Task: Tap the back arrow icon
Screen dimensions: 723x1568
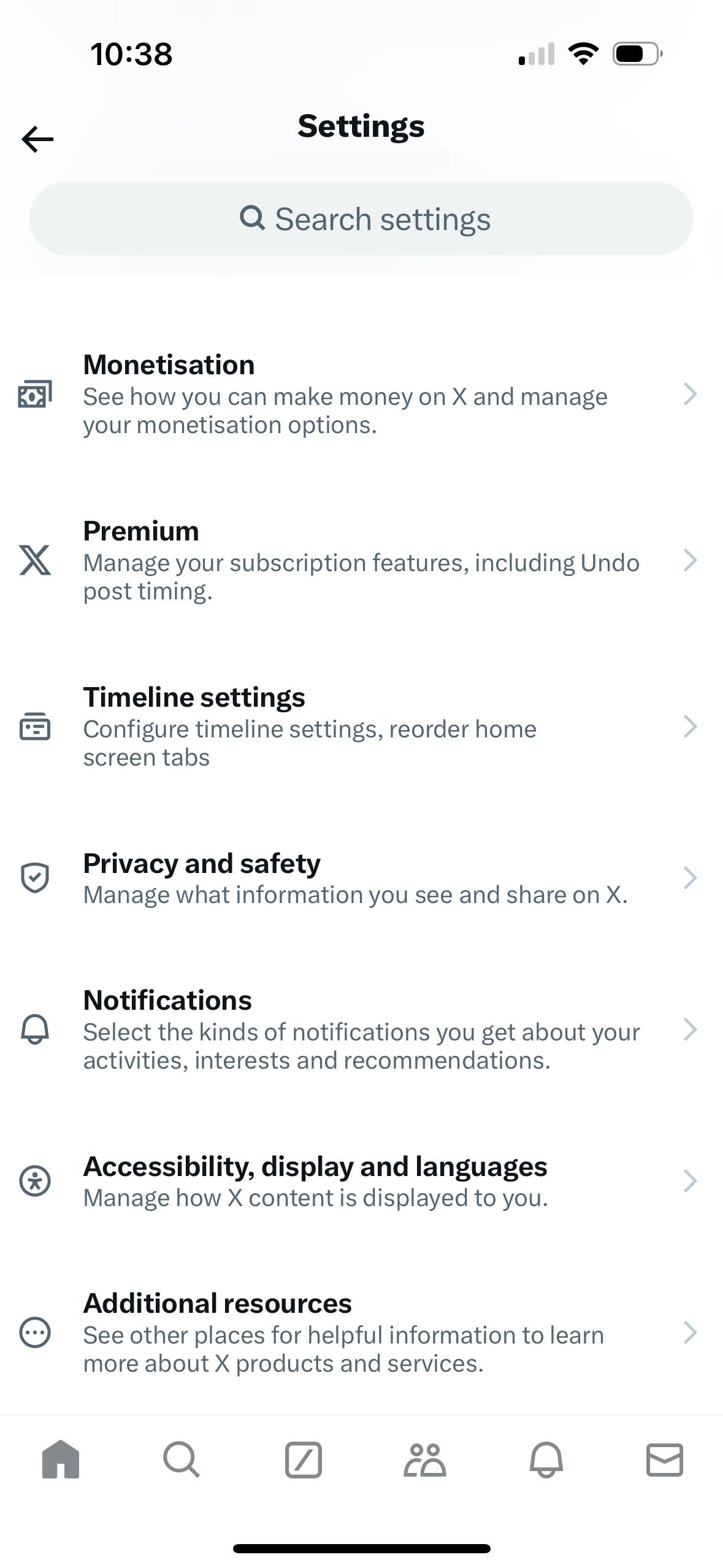Action: pos(37,139)
